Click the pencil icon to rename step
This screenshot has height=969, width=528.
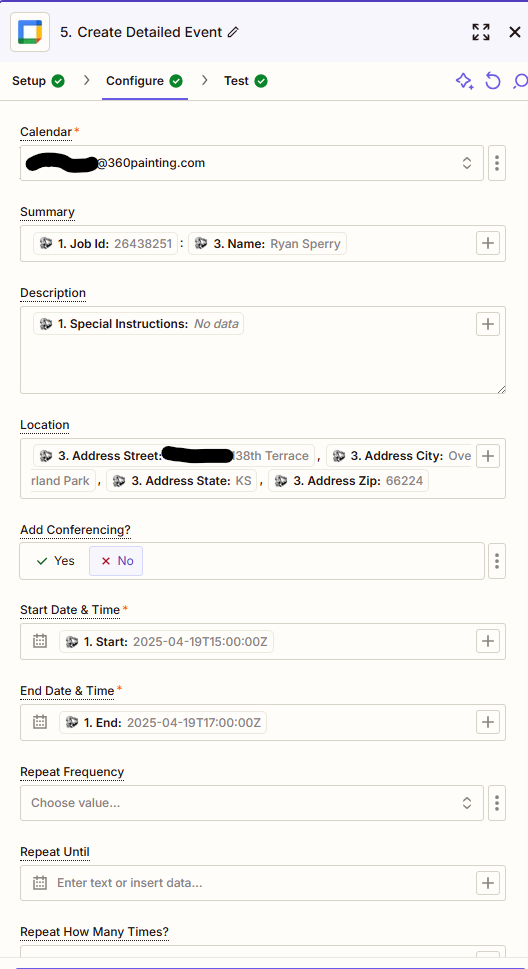(233, 32)
